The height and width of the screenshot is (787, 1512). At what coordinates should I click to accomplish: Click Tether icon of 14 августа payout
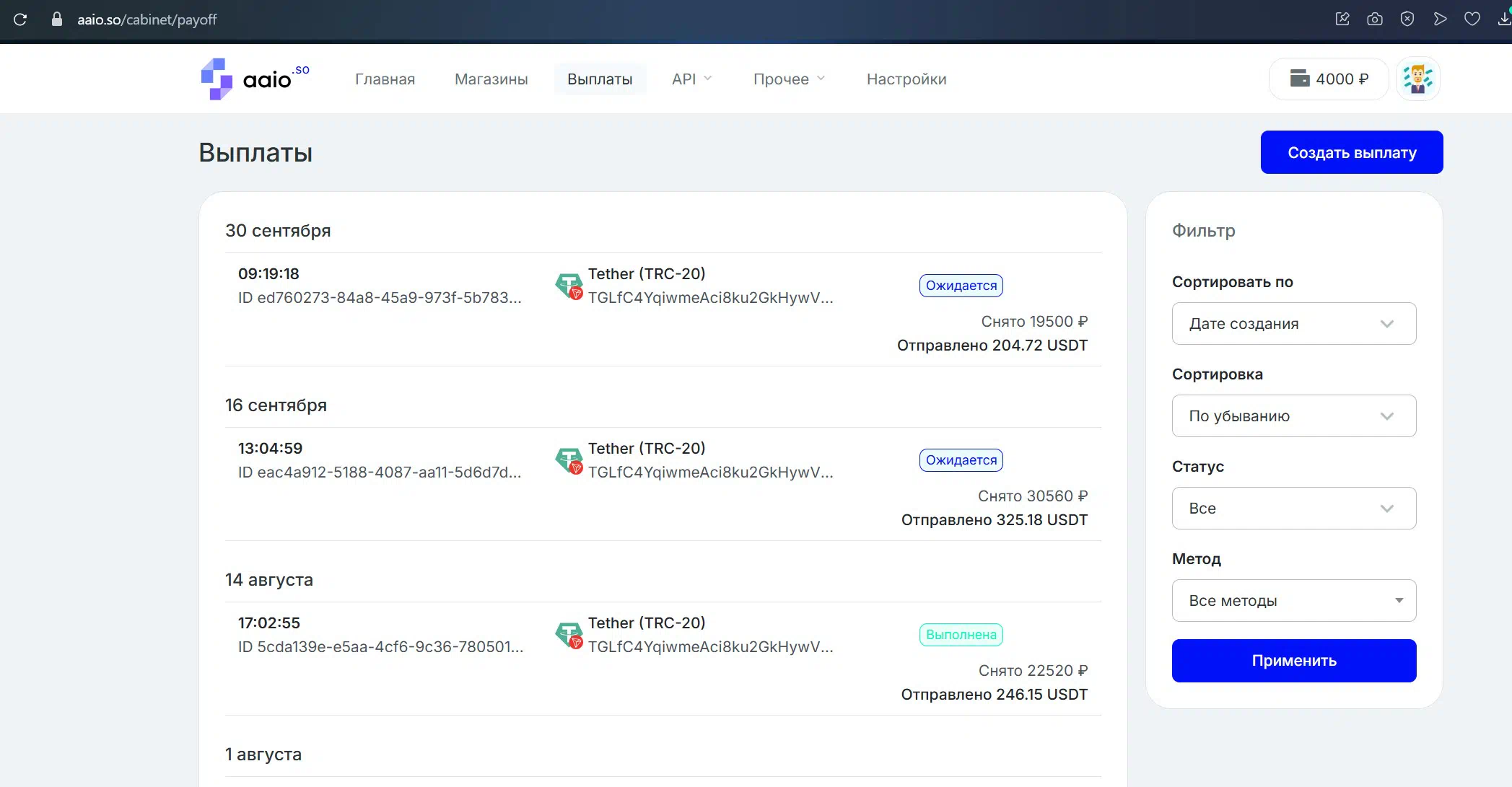(x=569, y=635)
